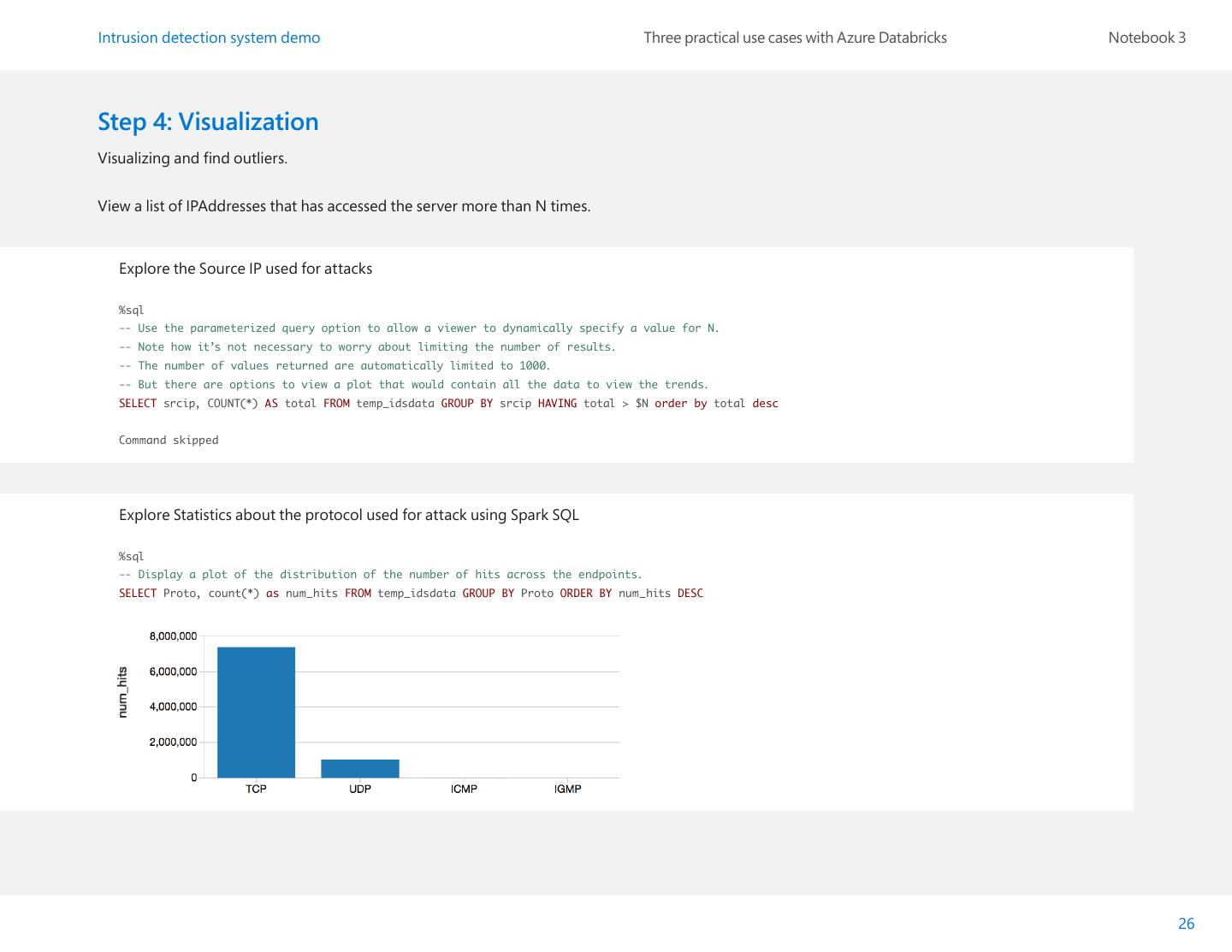Click the SELECT srcip query line

pos(448,404)
